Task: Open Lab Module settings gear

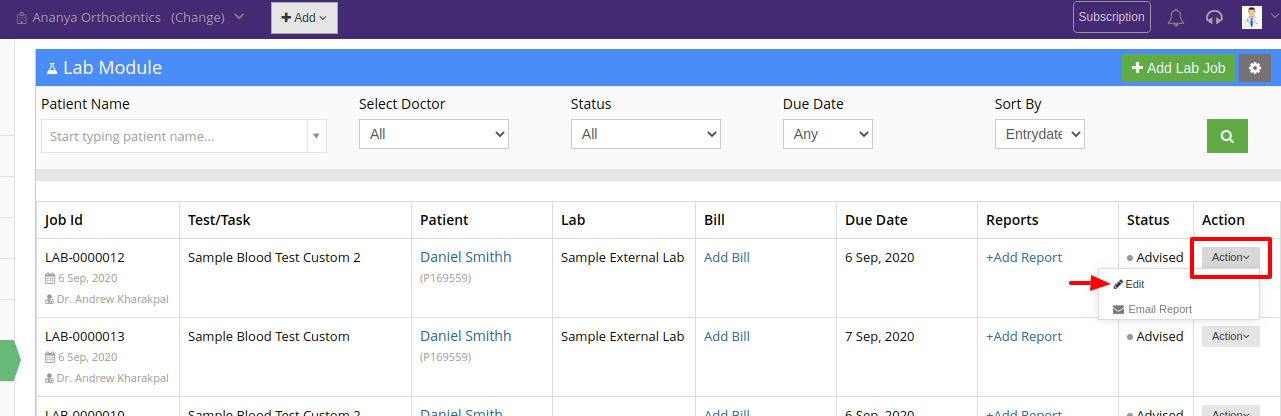Action: pos(1255,68)
